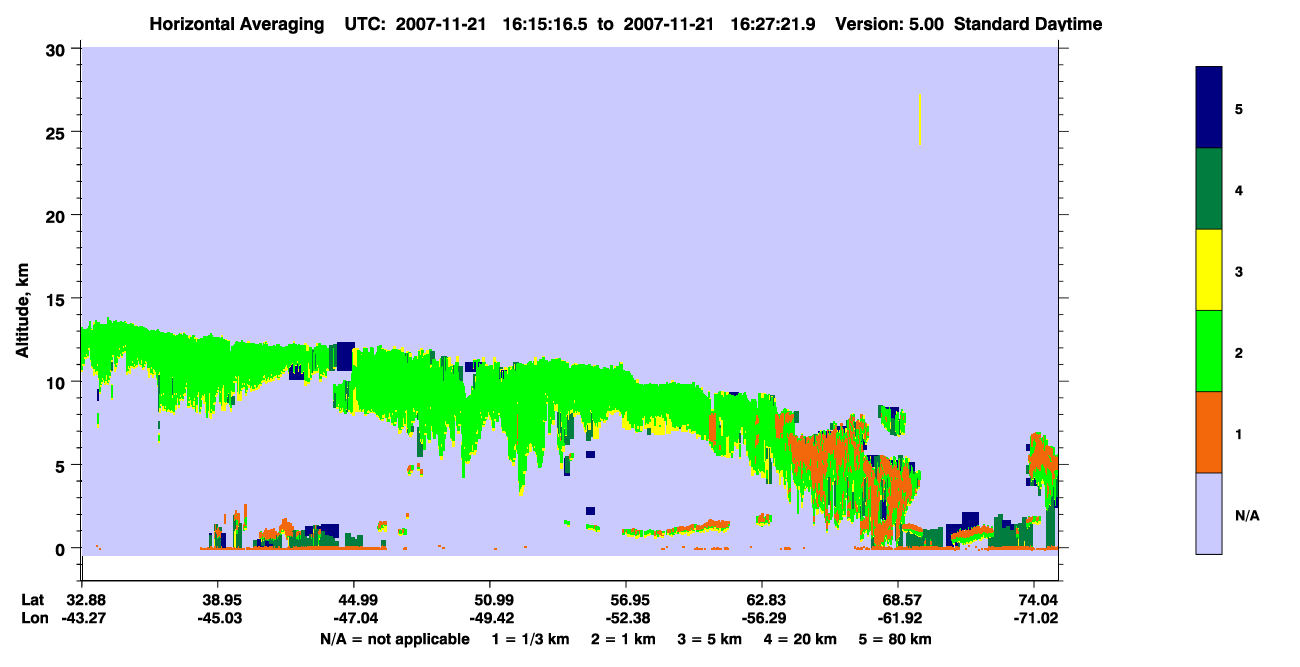
Task: Click 'Version: 5.00' in the title
Action: pos(891,24)
